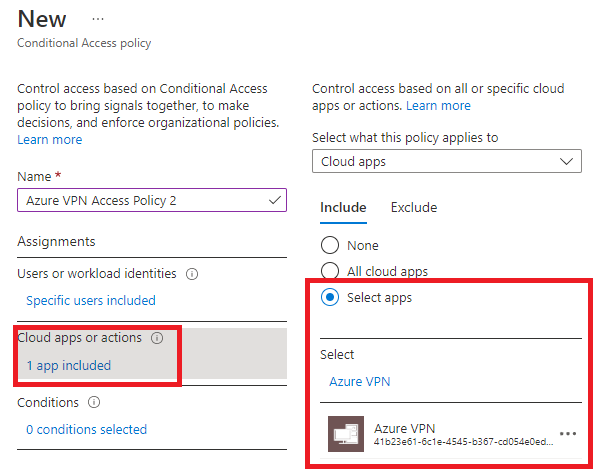This screenshot has width=605, height=472.
Task: Open the 0 conditions selected link
Action: [x=86, y=430]
